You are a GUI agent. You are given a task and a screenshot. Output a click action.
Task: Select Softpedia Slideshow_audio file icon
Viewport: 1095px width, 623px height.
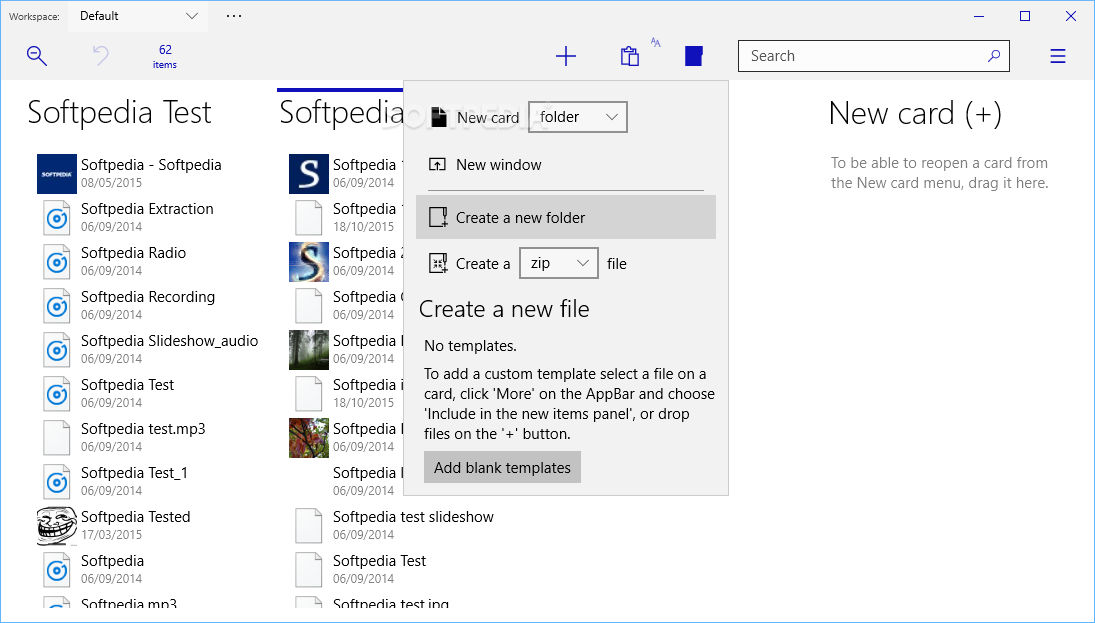pyautogui.click(x=57, y=350)
